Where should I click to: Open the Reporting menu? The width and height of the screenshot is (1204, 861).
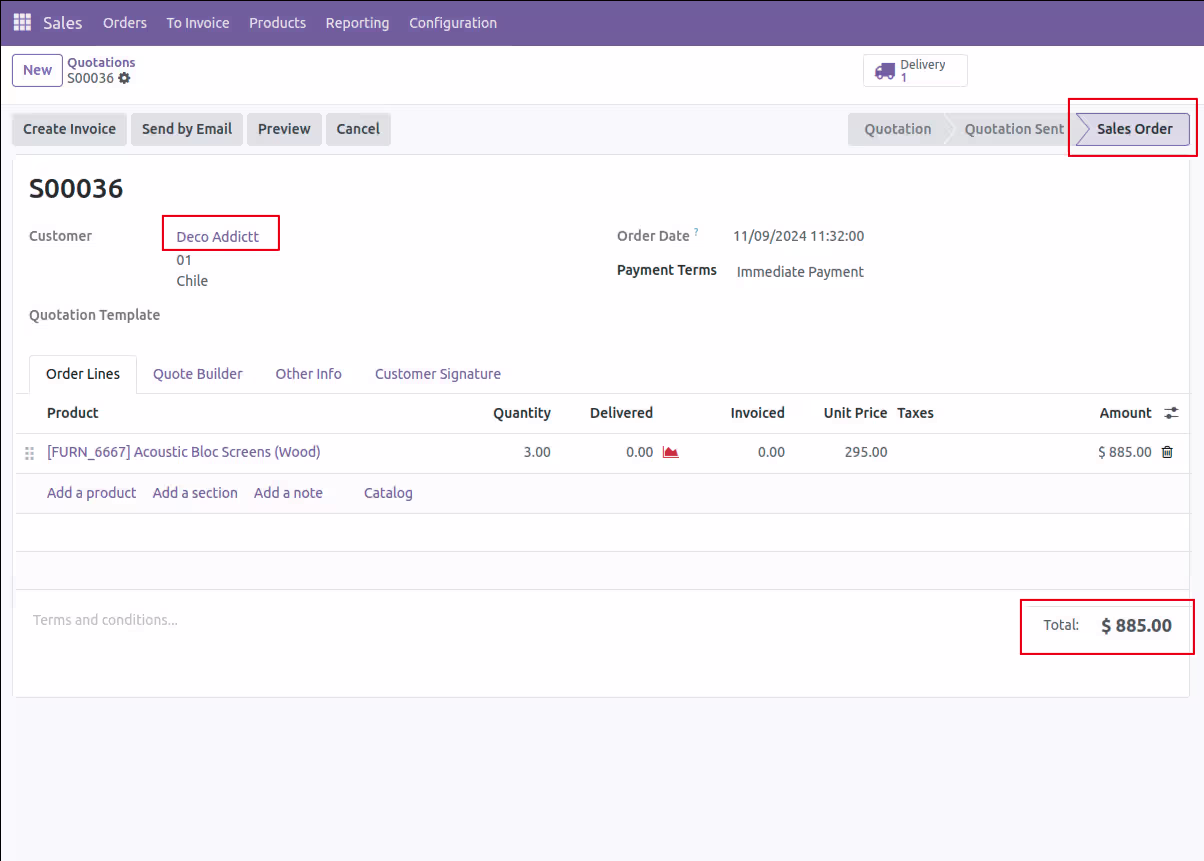[x=357, y=23]
